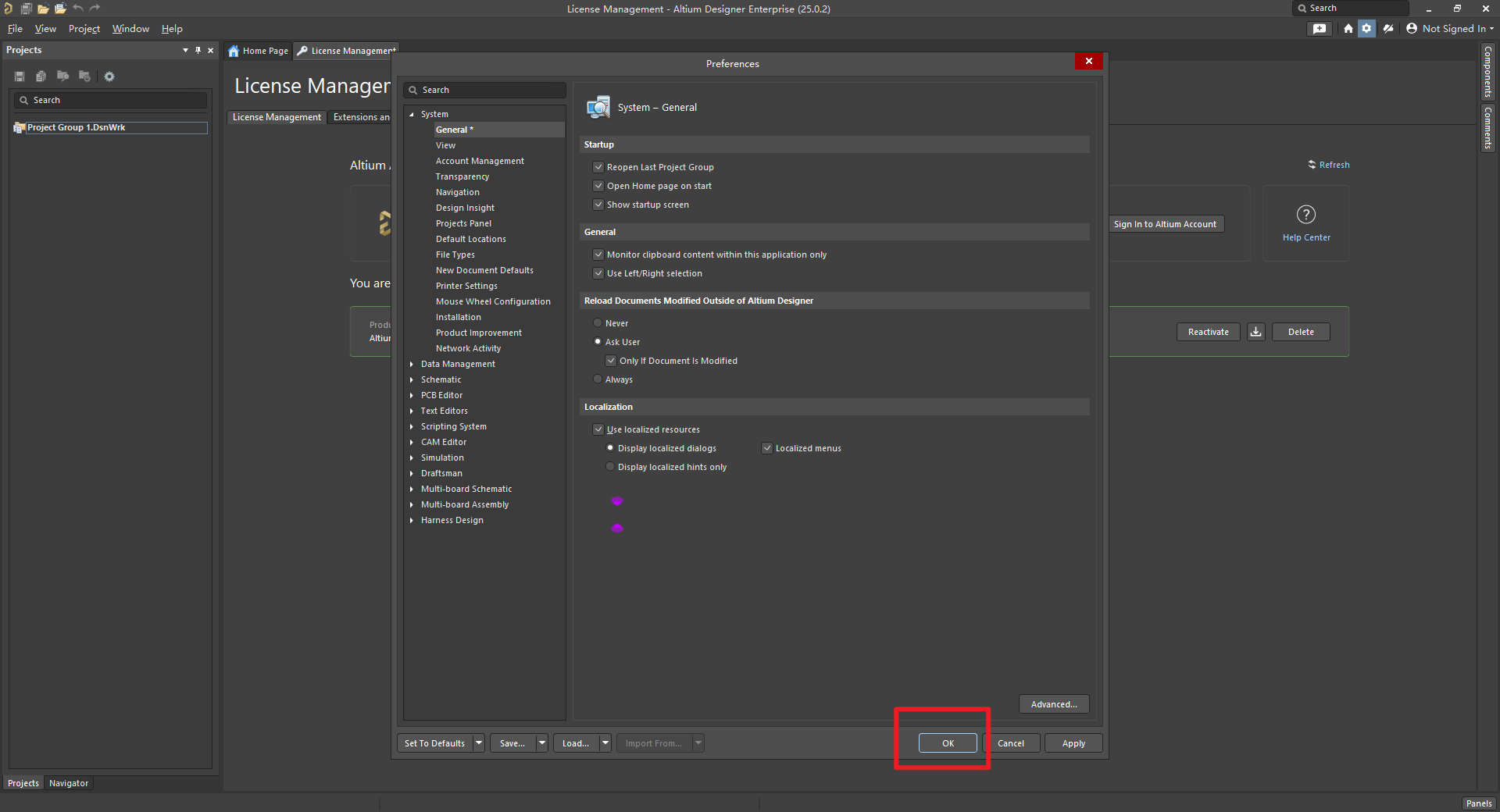
Task: Expand the Harness Design node
Action: (x=412, y=520)
